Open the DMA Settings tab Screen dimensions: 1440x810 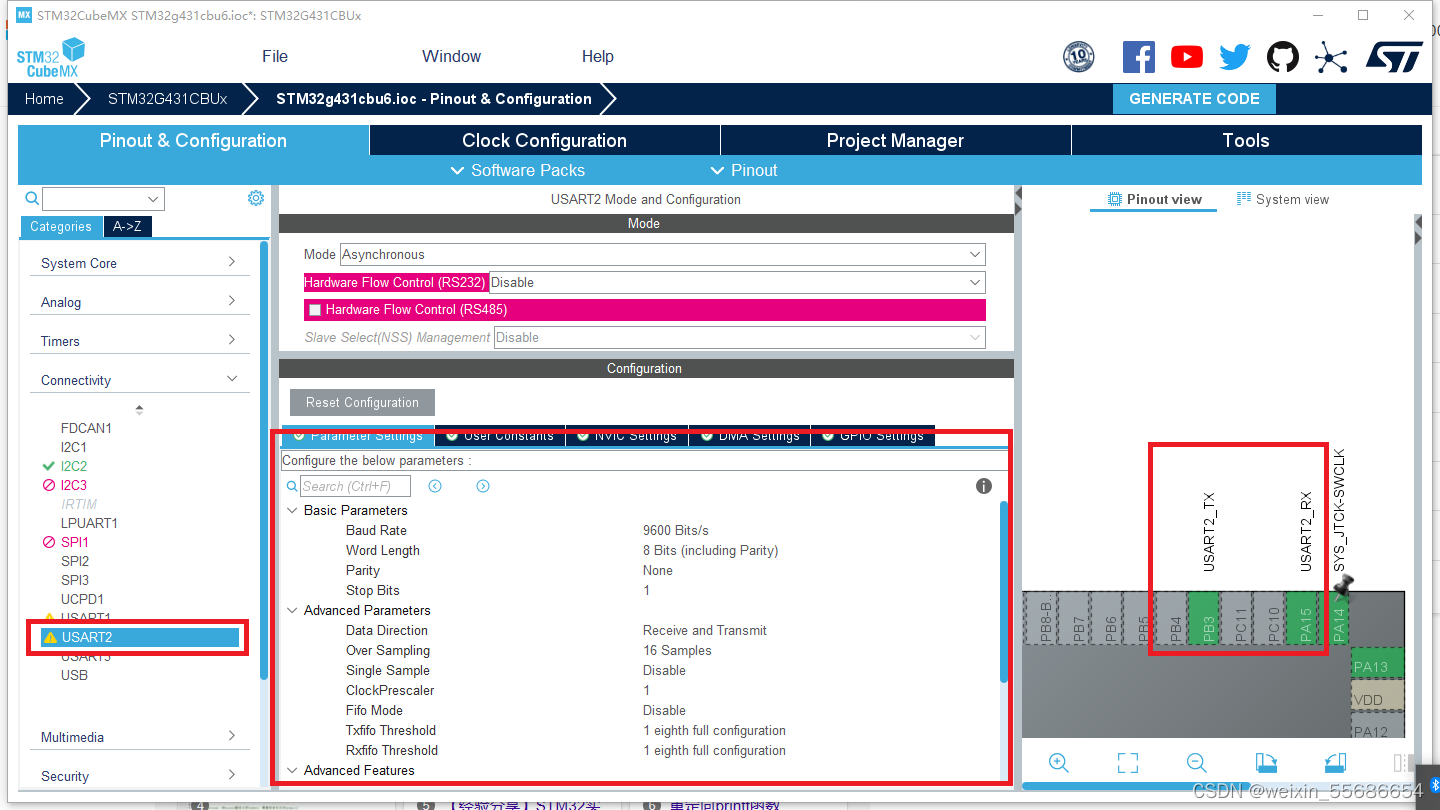tap(750, 436)
